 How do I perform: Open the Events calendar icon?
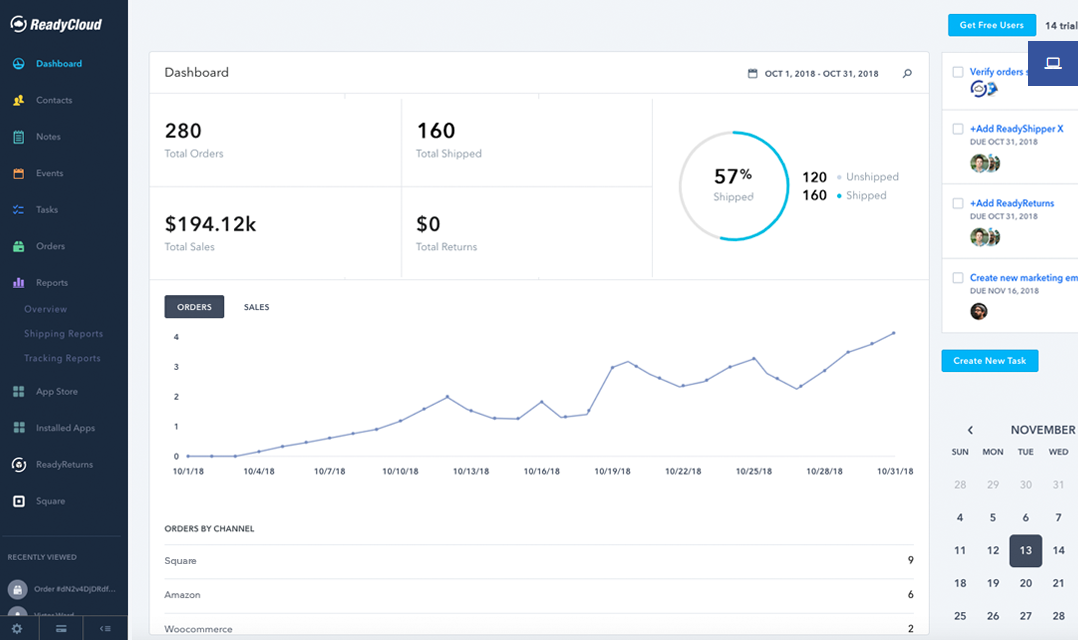coord(19,173)
